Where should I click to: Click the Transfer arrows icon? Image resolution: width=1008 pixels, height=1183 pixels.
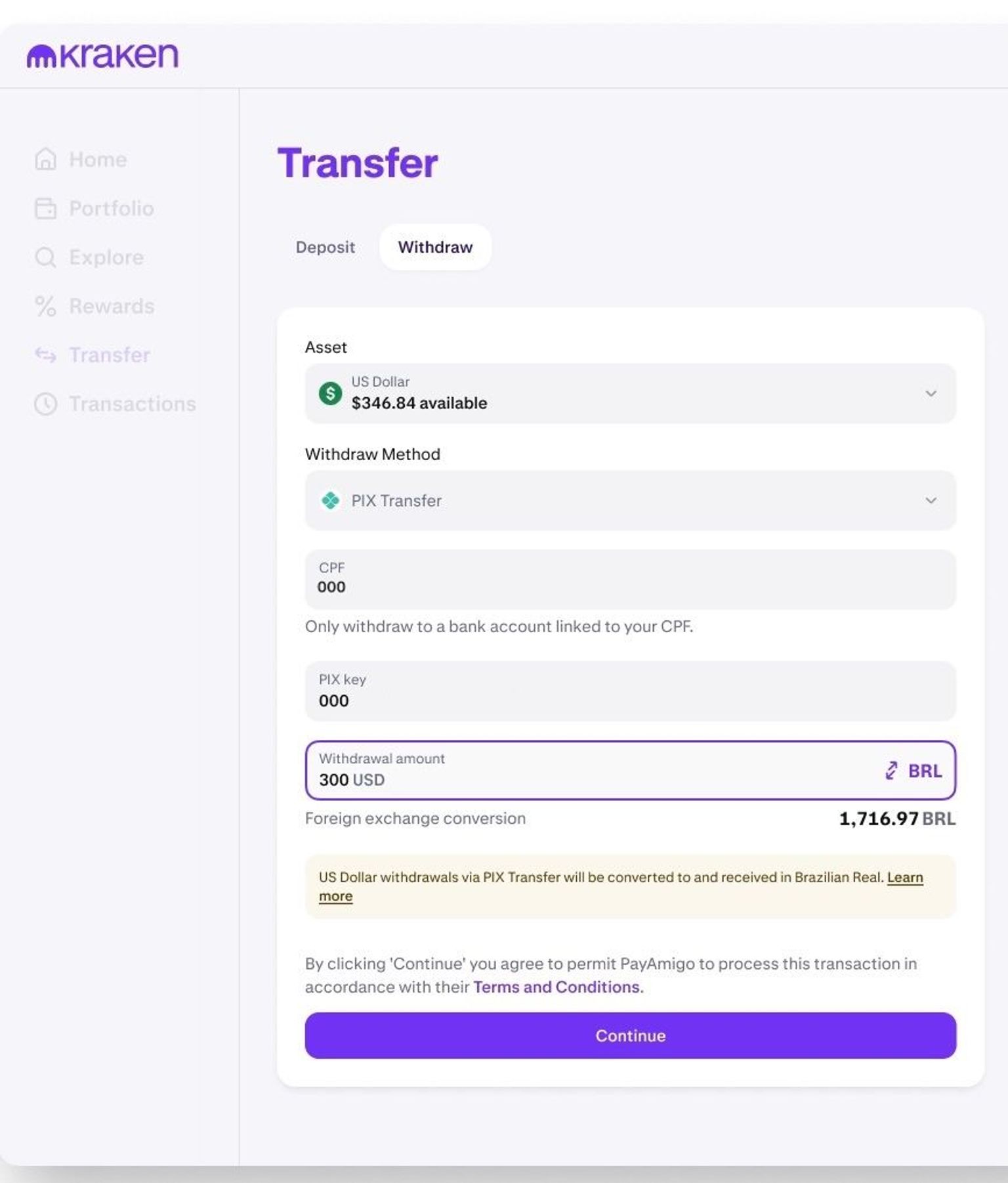pyautogui.click(x=45, y=355)
